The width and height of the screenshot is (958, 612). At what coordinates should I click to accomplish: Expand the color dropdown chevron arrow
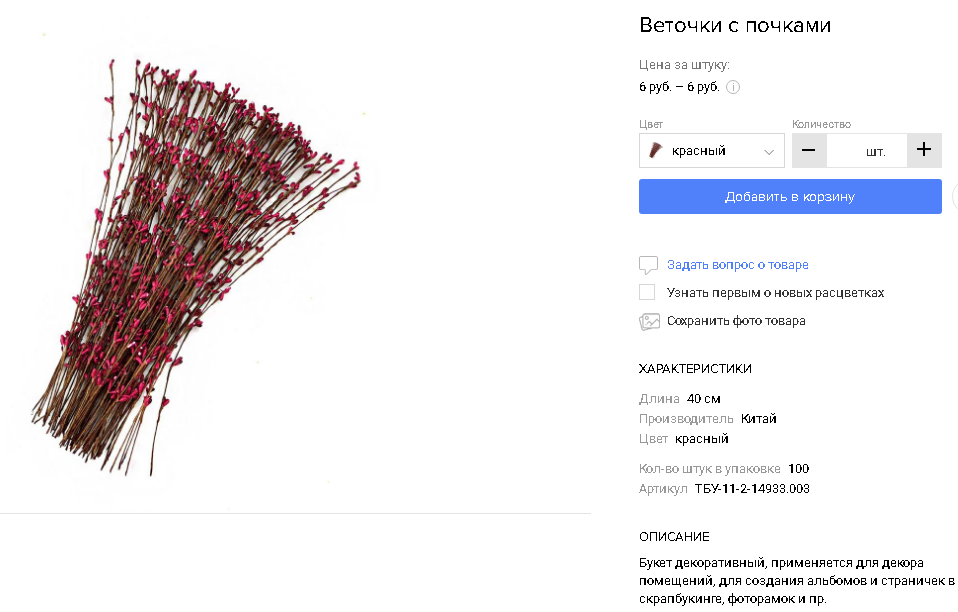(768, 152)
